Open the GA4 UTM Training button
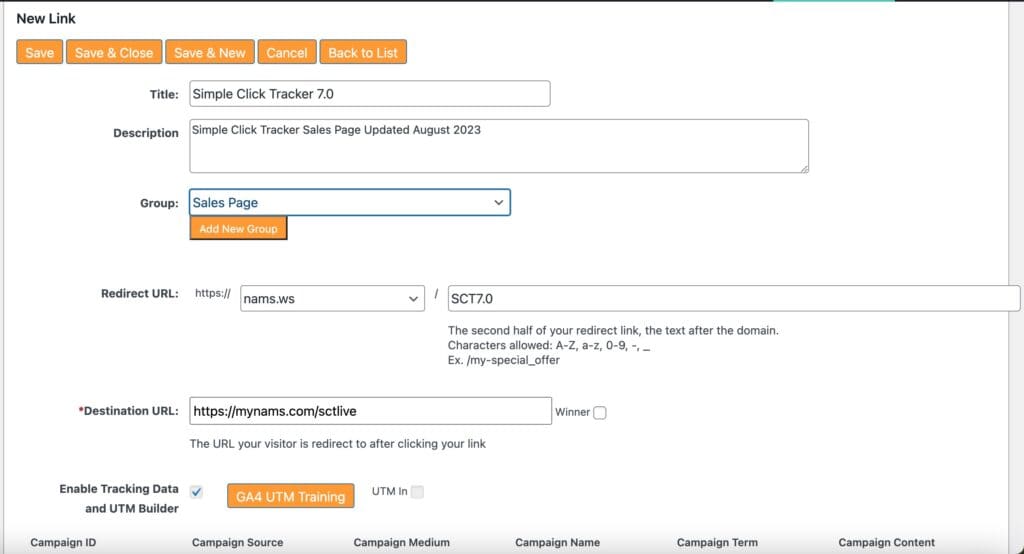This screenshot has width=1024, height=554. click(290, 496)
